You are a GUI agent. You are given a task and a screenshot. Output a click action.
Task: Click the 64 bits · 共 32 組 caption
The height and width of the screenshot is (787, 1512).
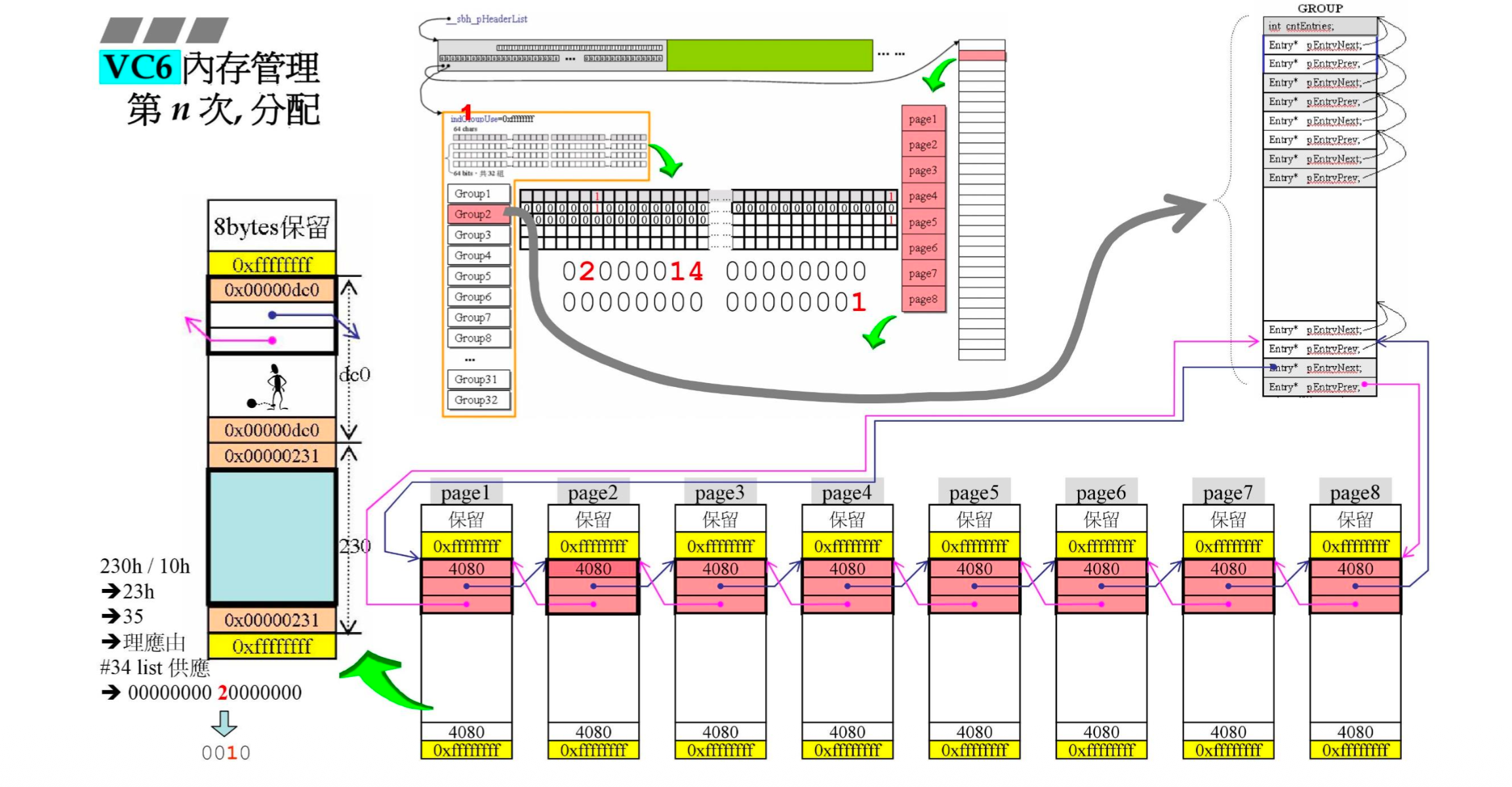pyautogui.click(x=479, y=174)
